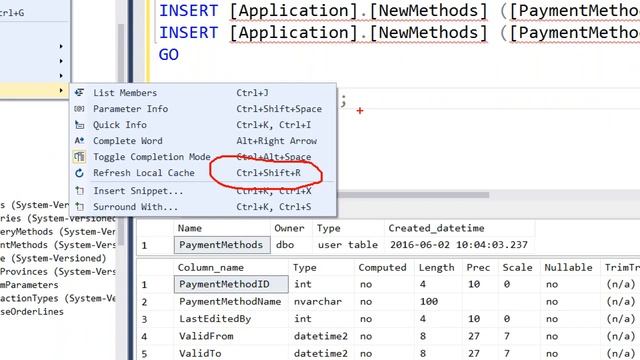Click the TransactionTypes (System-Versioned) tree item
Image resolution: width=640 pixels, height=360 pixels.
[x=58, y=298]
